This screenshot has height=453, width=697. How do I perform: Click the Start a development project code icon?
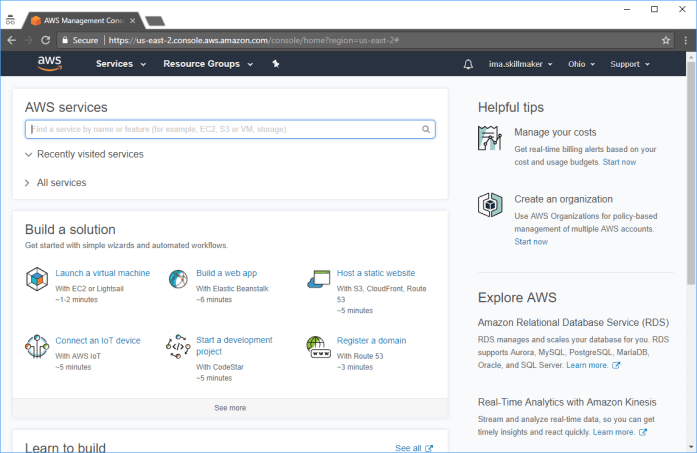click(x=178, y=346)
